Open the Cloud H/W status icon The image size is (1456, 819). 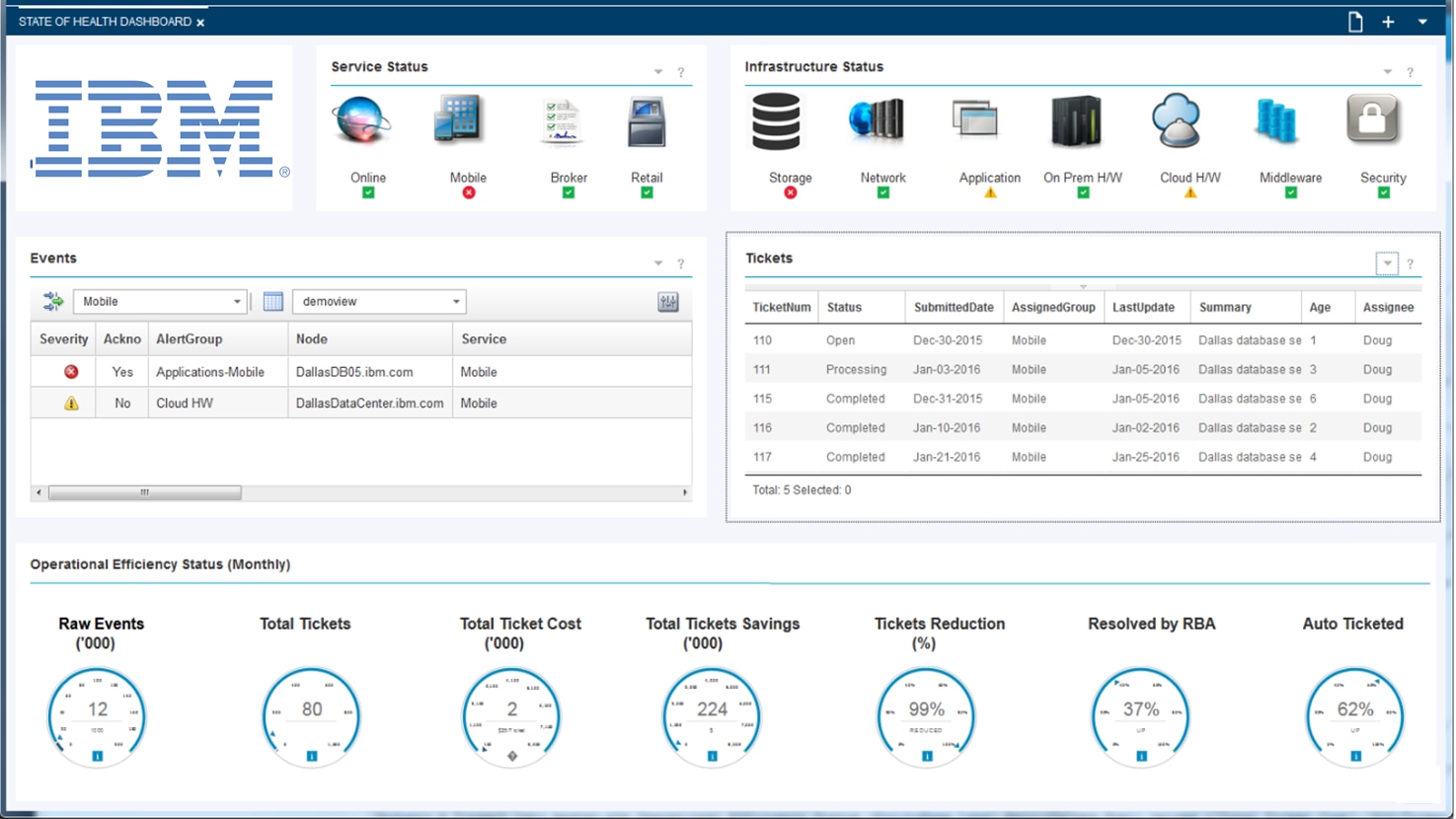click(x=1177, y=120)
